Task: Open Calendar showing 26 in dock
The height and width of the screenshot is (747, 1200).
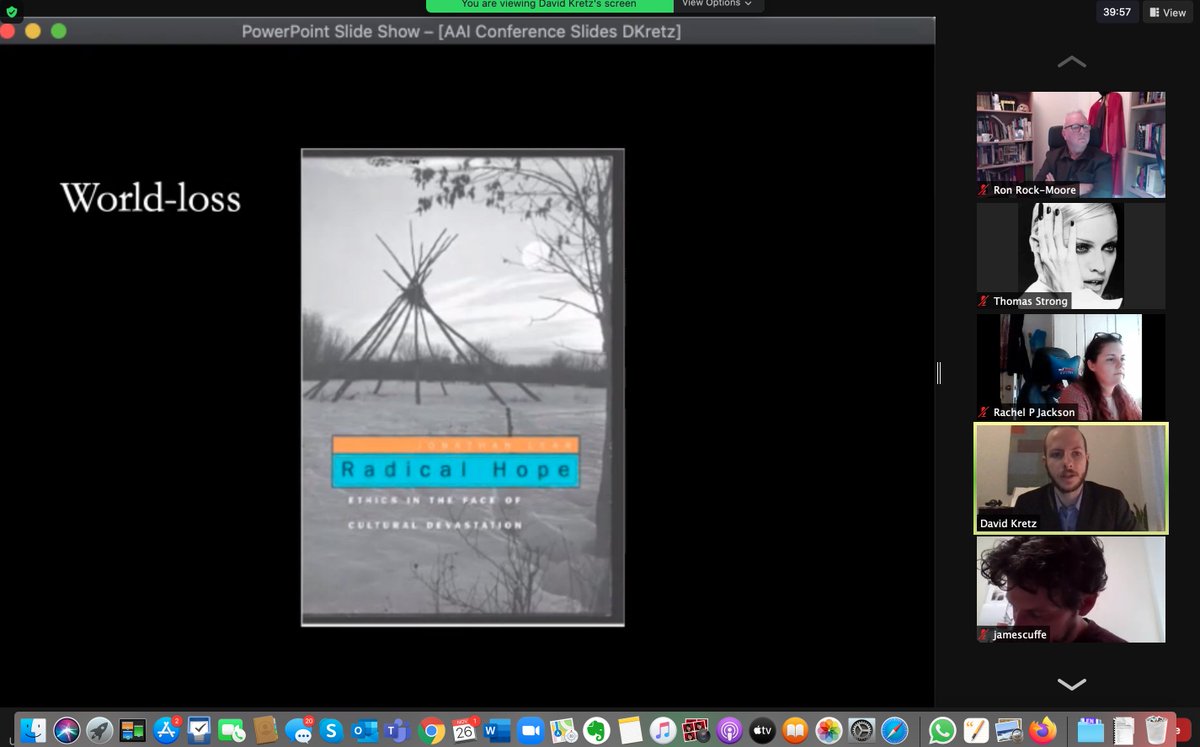Action: [x=464, y=730]
